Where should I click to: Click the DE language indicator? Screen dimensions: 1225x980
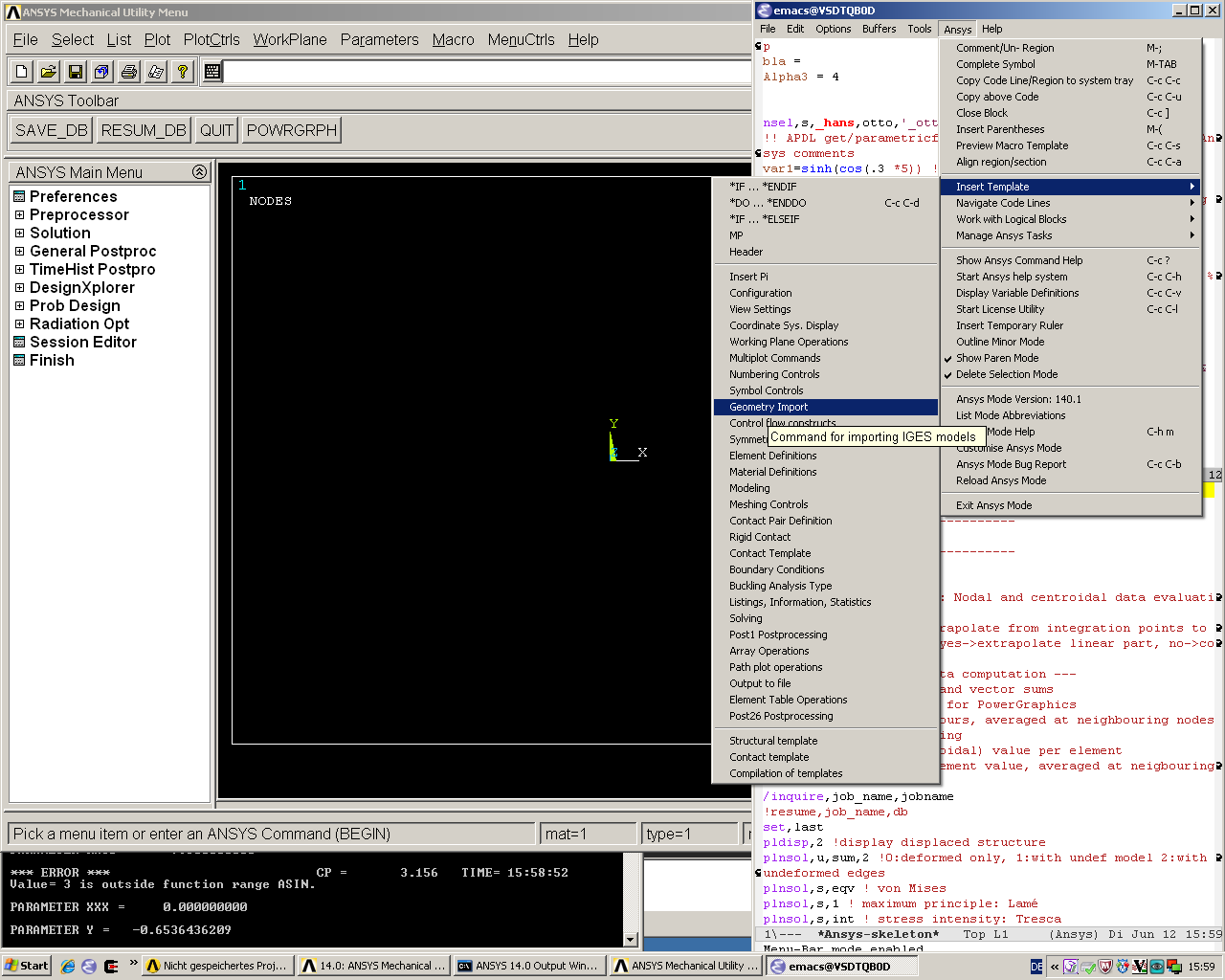[1036, 967]
